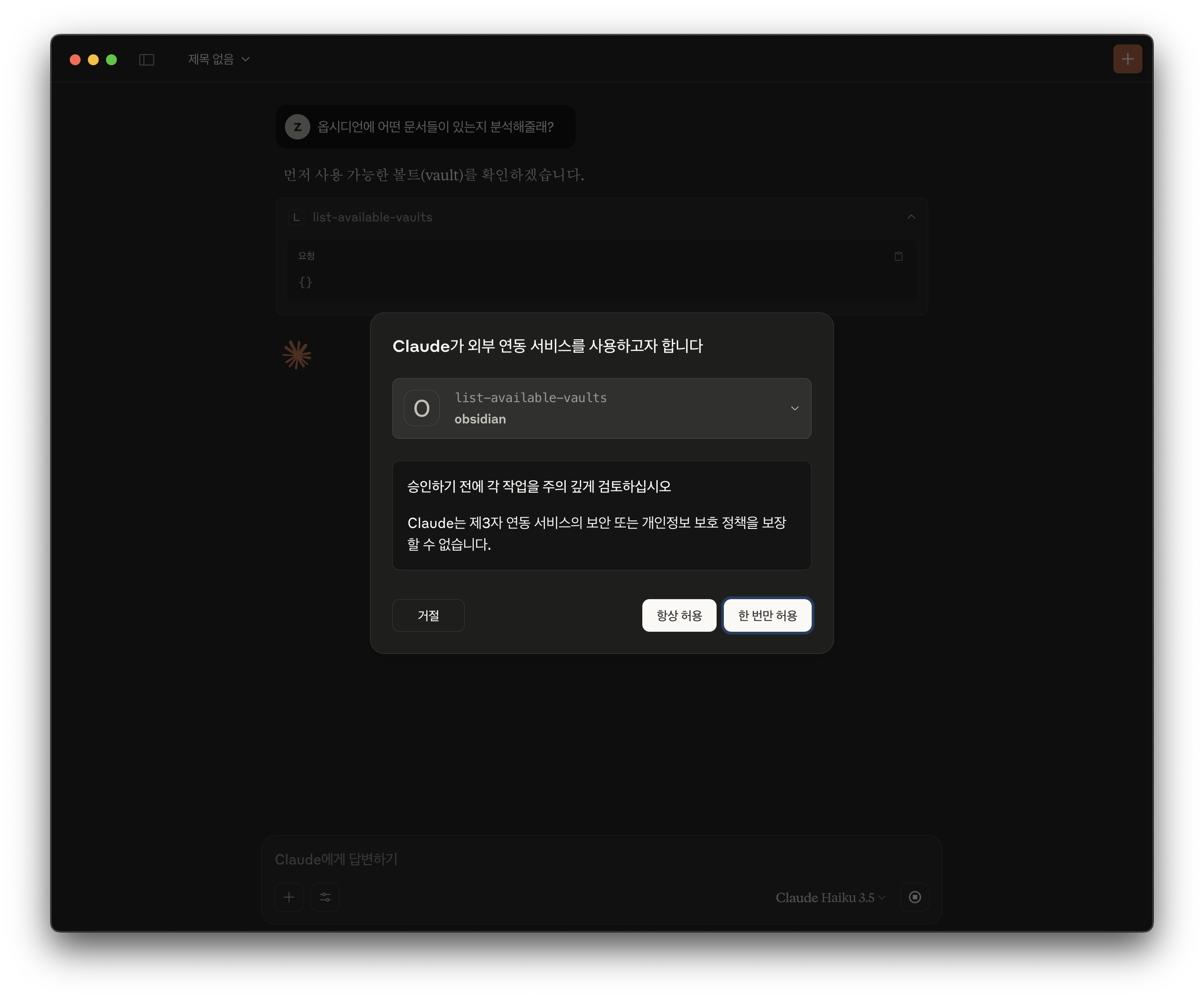The width and height of the screenshot is (1204, 999).
Task: Click the 승인하기 전에 warning heading
Action: [539, 486]
